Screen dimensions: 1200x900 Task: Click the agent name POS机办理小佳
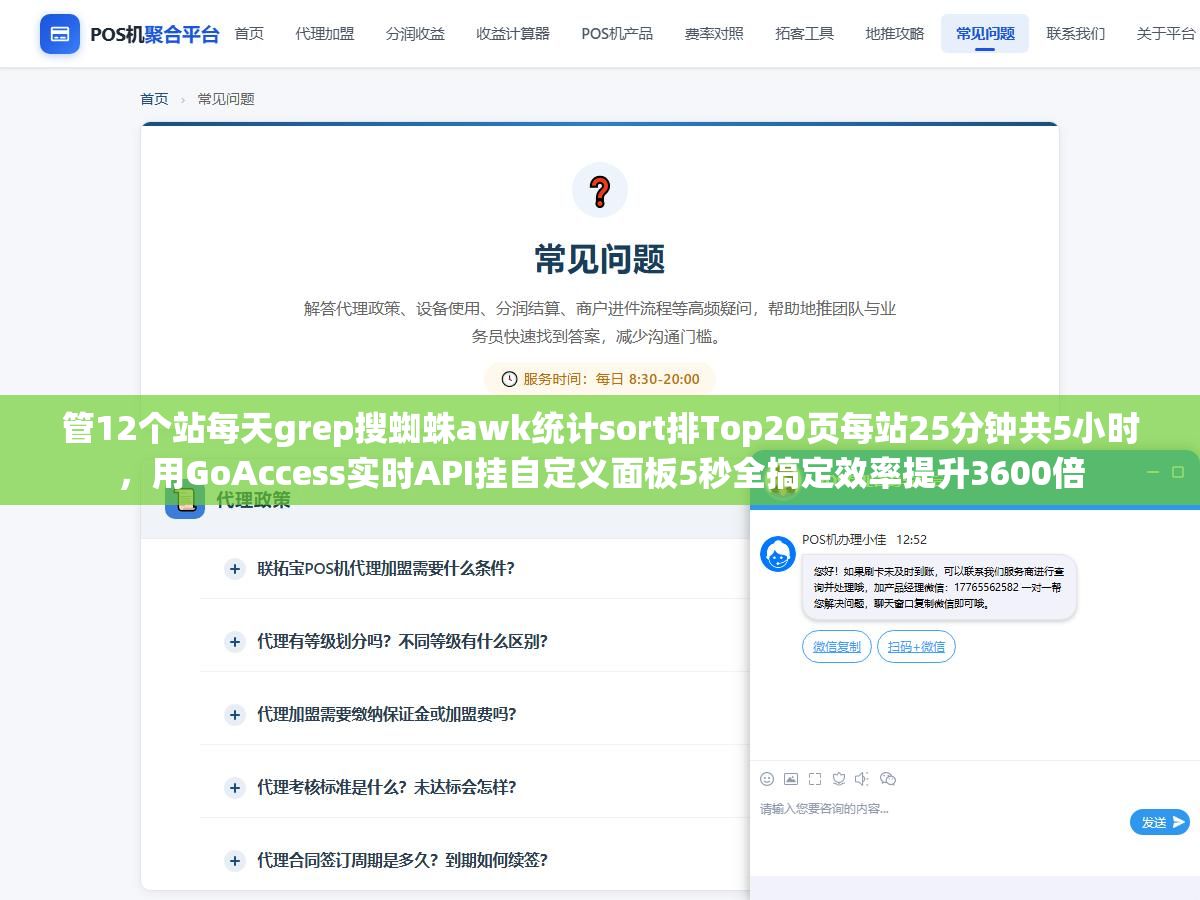844,539
